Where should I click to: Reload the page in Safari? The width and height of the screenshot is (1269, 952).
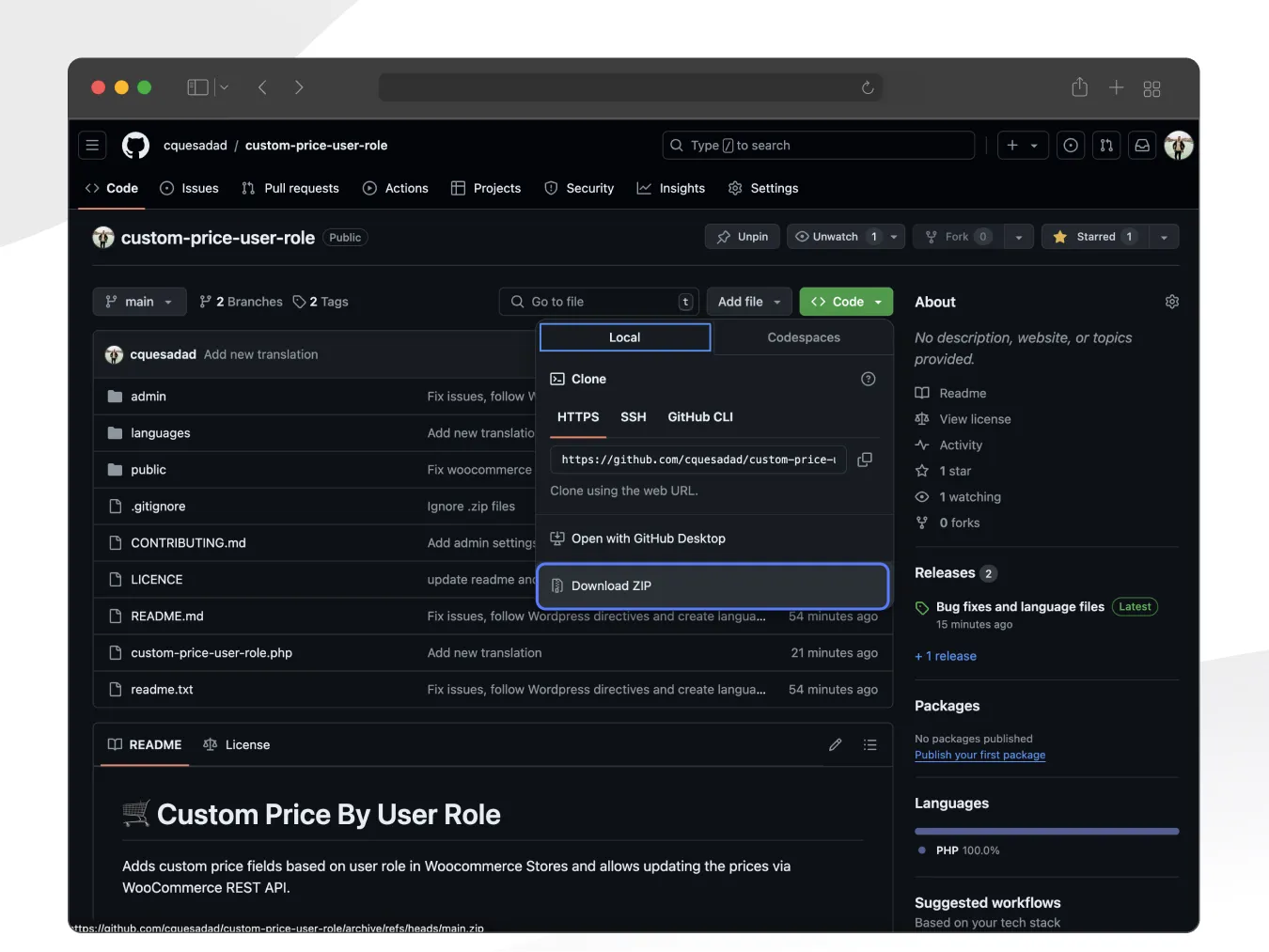pyautogui.click(x=868, y=87)
